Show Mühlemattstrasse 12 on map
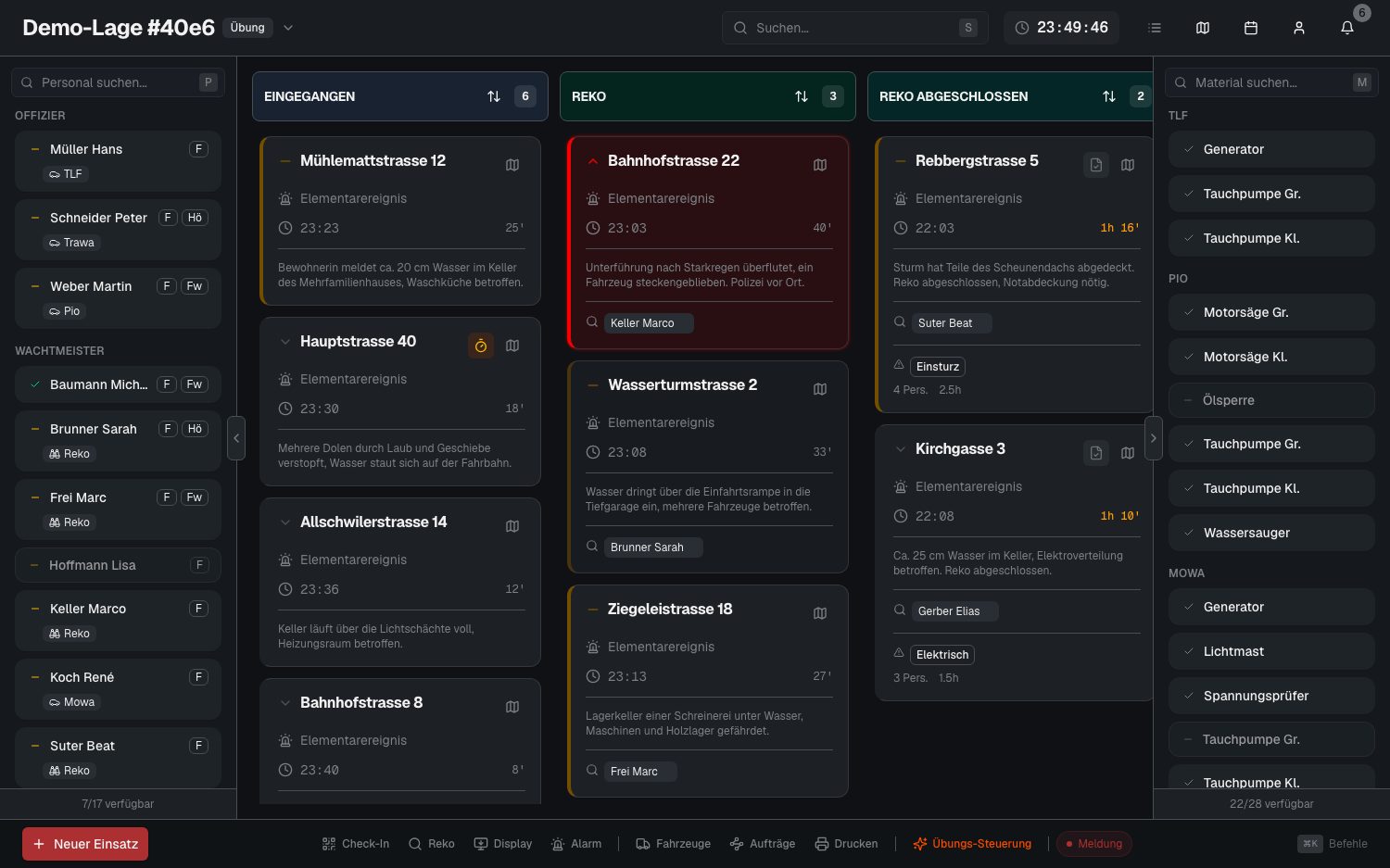1390x868 pixels. pyautogui.click(x=512, y=165)
